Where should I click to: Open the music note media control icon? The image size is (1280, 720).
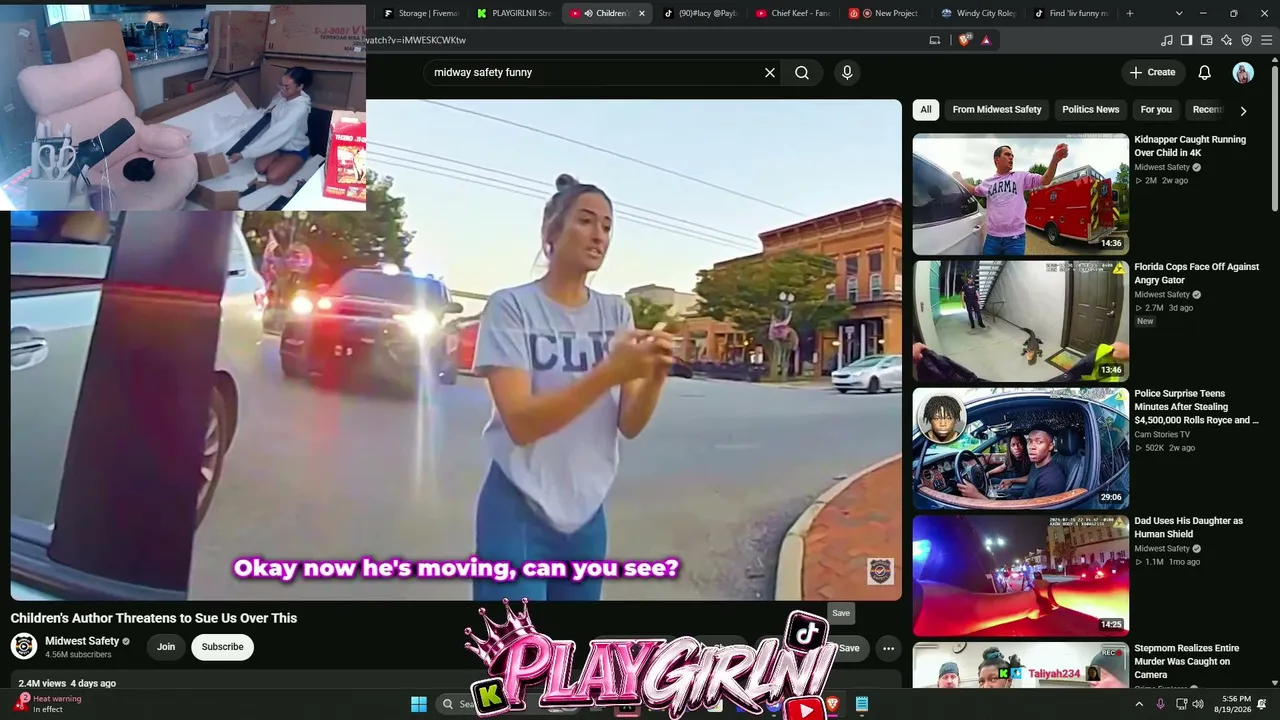(x=1167, y=40)
